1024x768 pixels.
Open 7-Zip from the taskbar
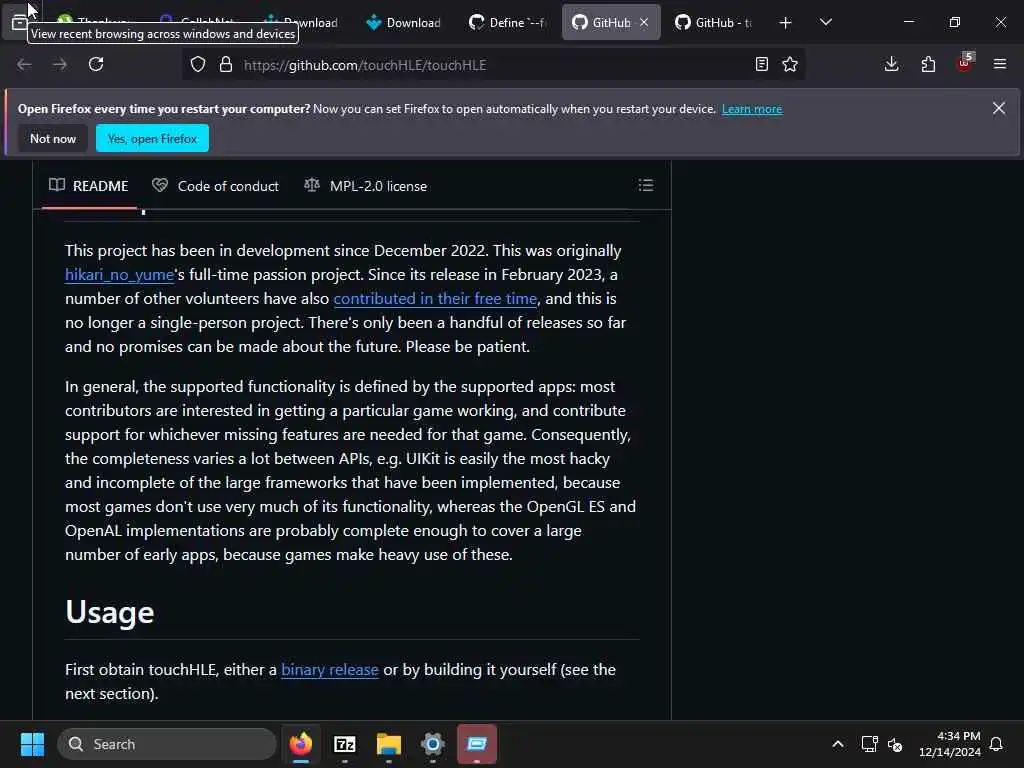pyautogui.click(x=345, y=744)
